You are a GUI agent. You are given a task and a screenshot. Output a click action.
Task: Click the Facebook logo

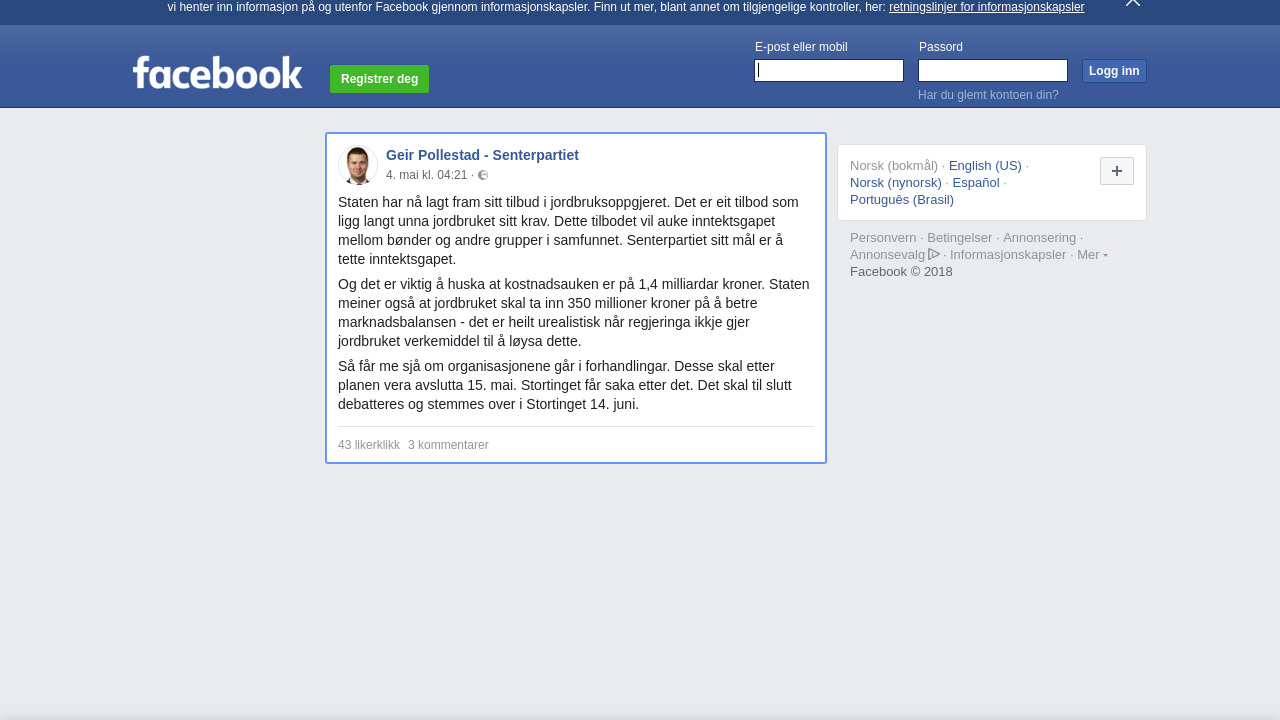coord(217,73)
